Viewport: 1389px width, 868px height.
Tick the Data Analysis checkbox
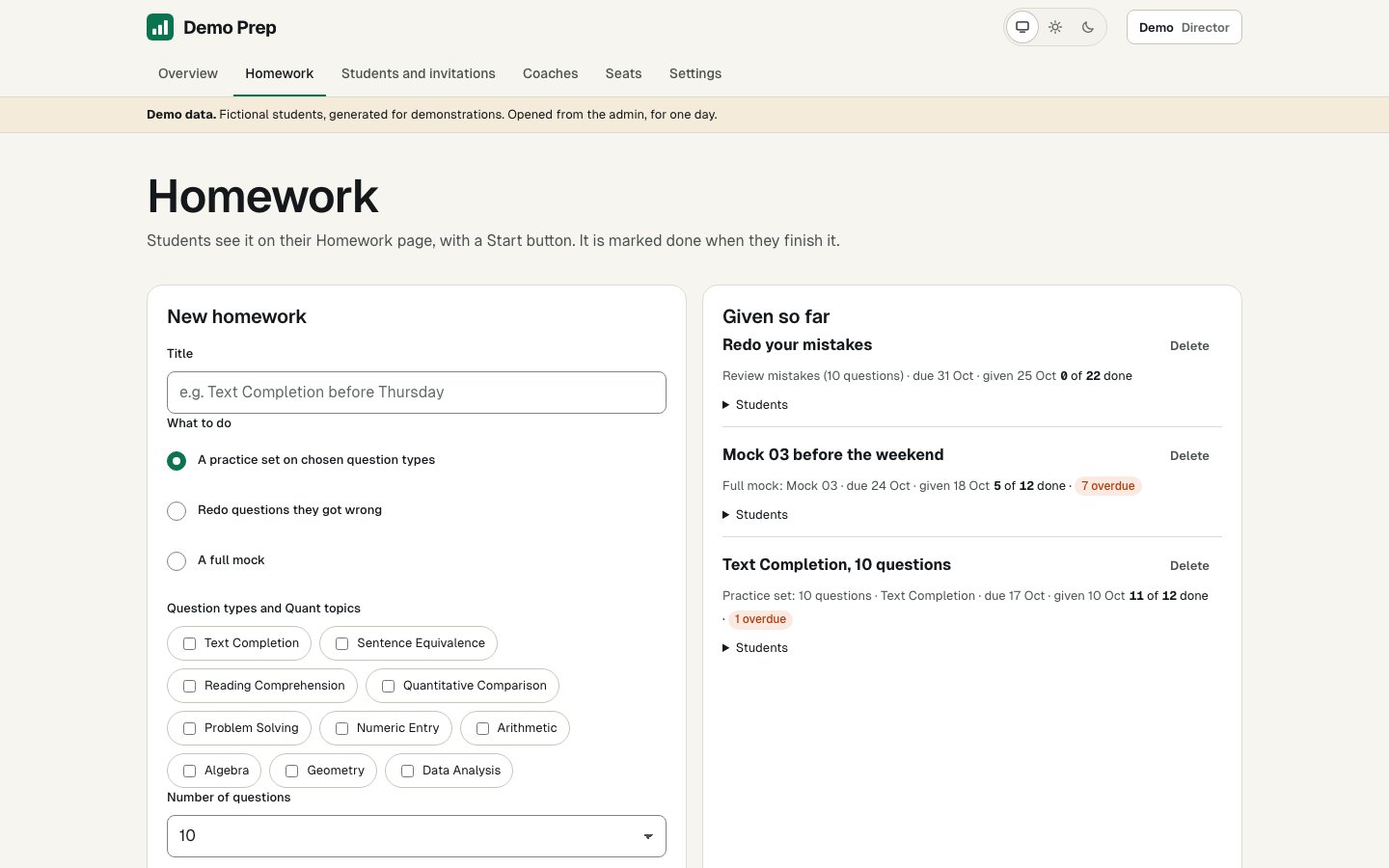(408, 771)
